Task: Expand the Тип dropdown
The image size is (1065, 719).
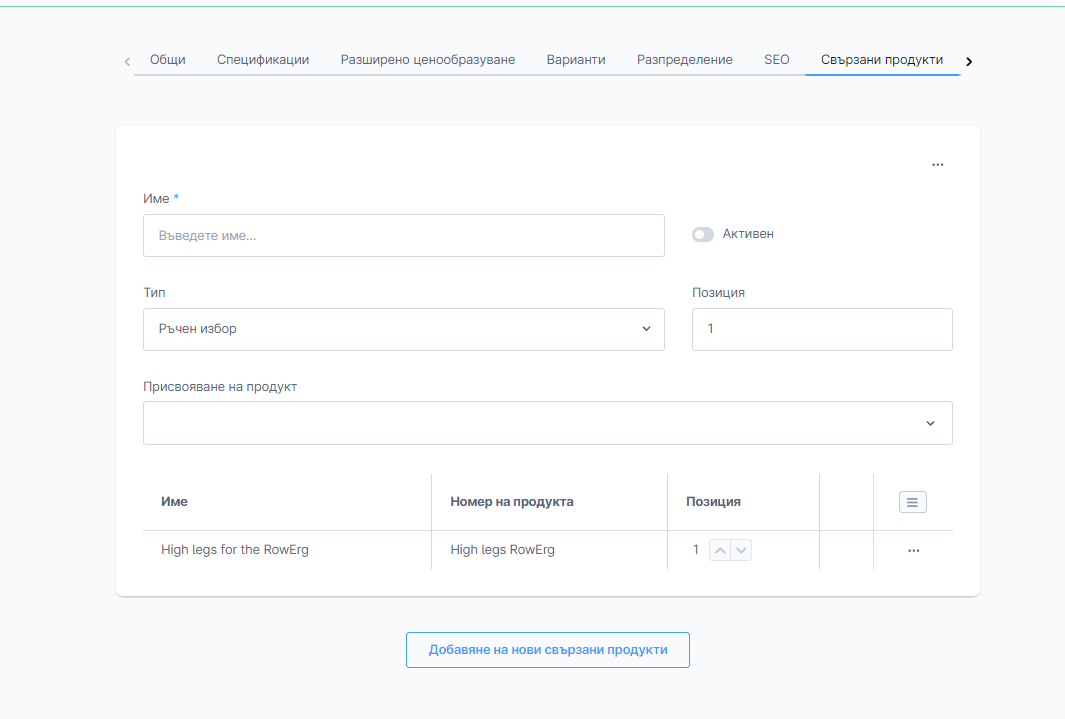Action: pos(403,329)
